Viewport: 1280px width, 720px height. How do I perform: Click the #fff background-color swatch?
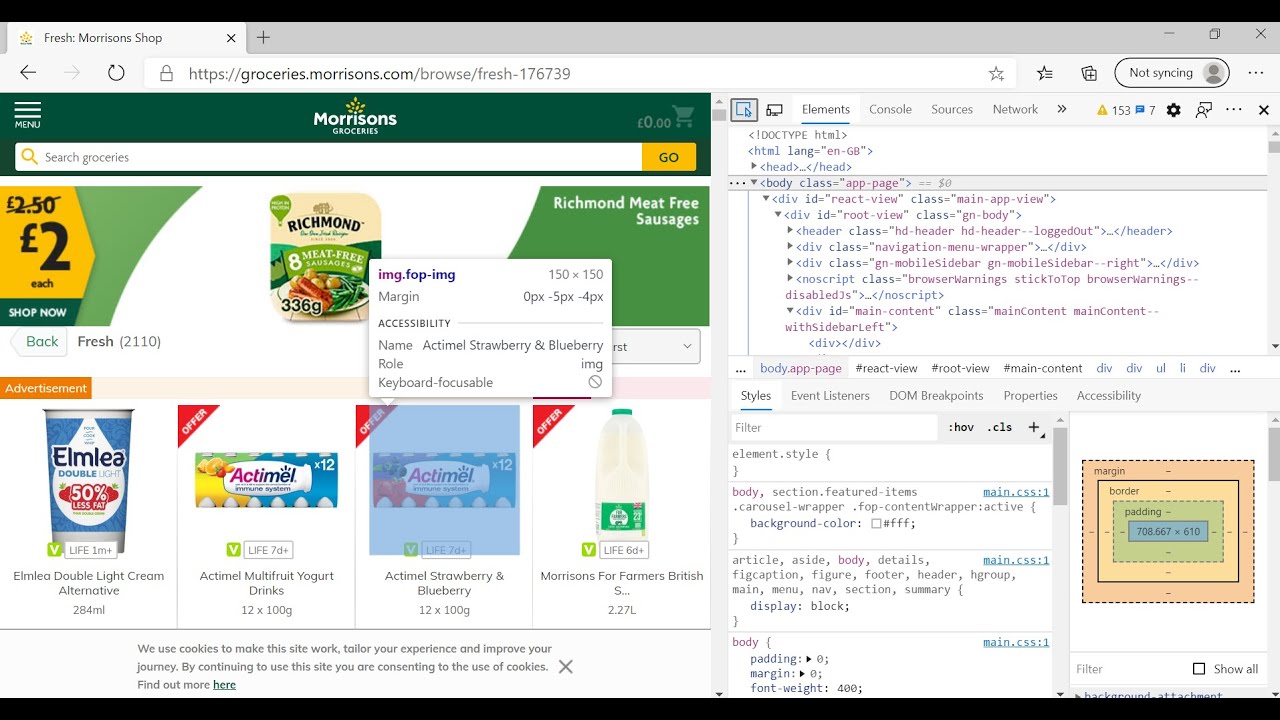tap(876, 524)
